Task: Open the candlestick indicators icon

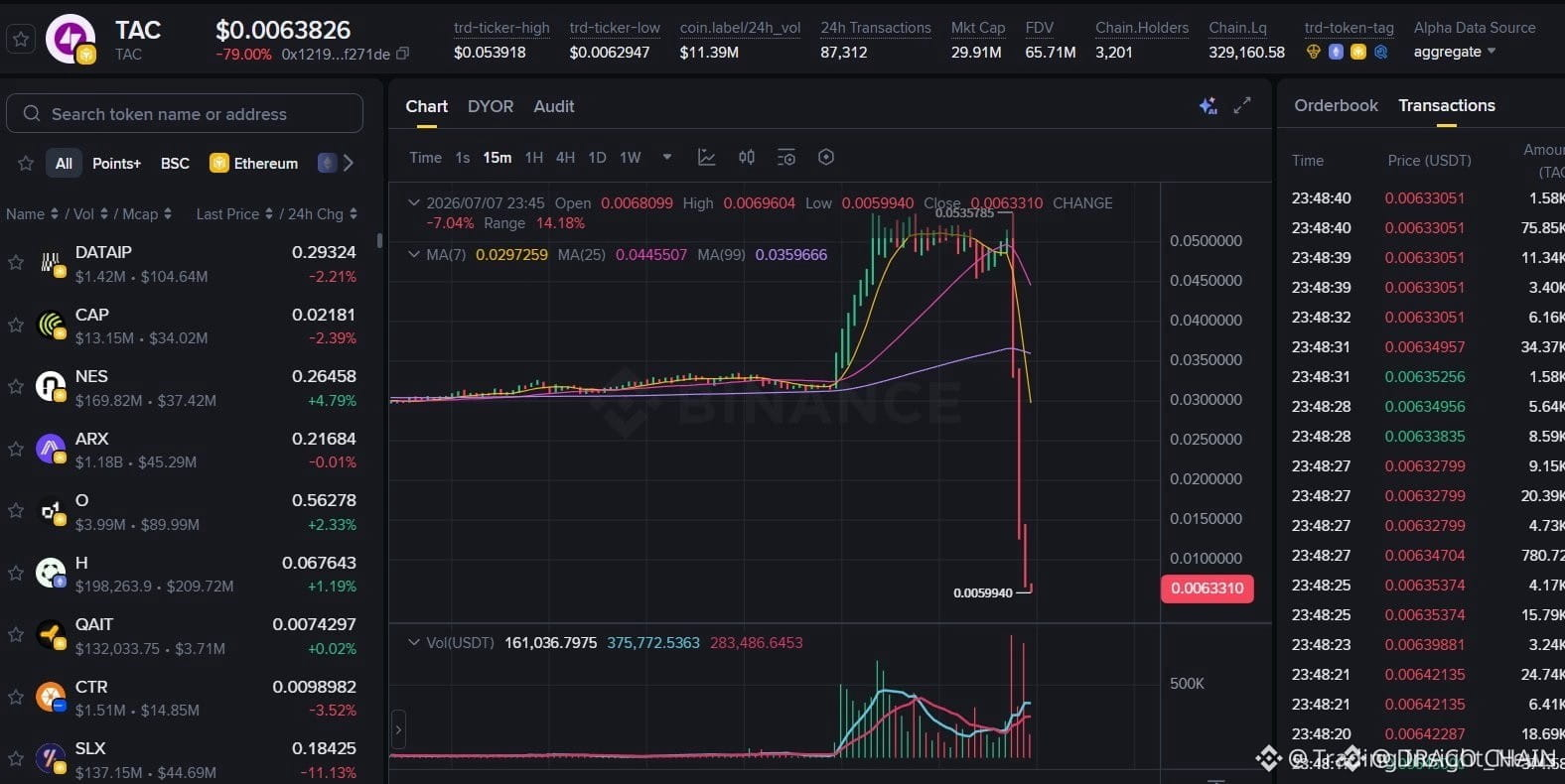Action: click(x=747, y=157)
